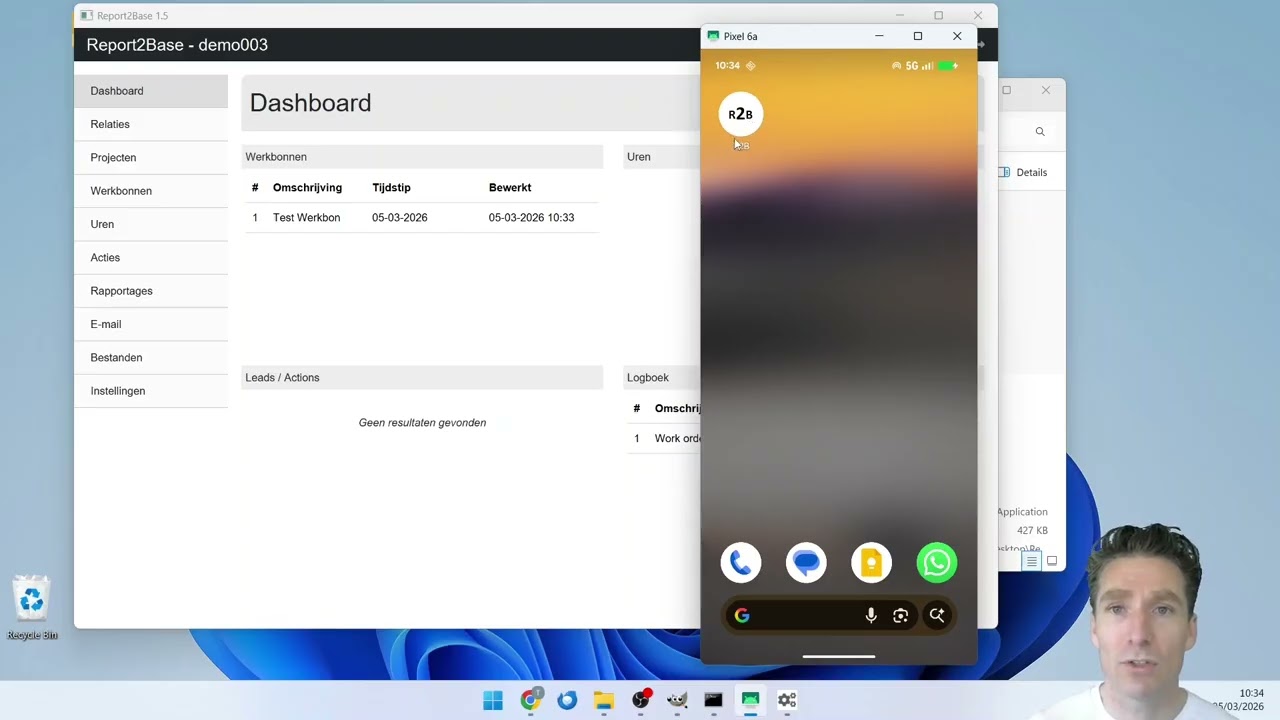This screenshot has width=1280, height=720.
Task: Launch Google Keep from the phone dock
Action: coord(871,563)
